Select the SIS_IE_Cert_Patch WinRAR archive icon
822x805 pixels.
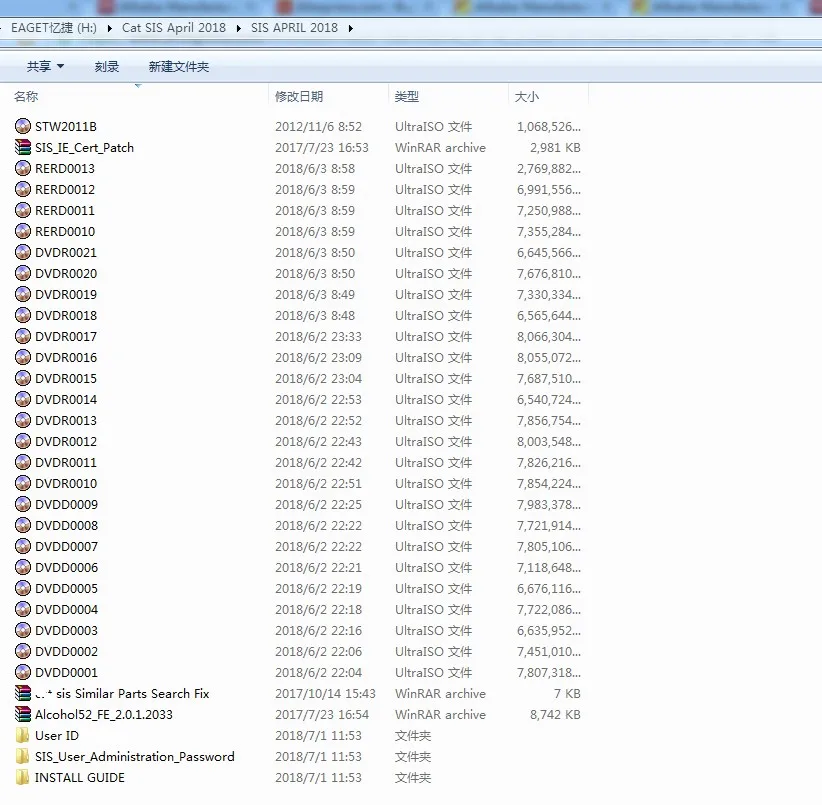(23, 147)
